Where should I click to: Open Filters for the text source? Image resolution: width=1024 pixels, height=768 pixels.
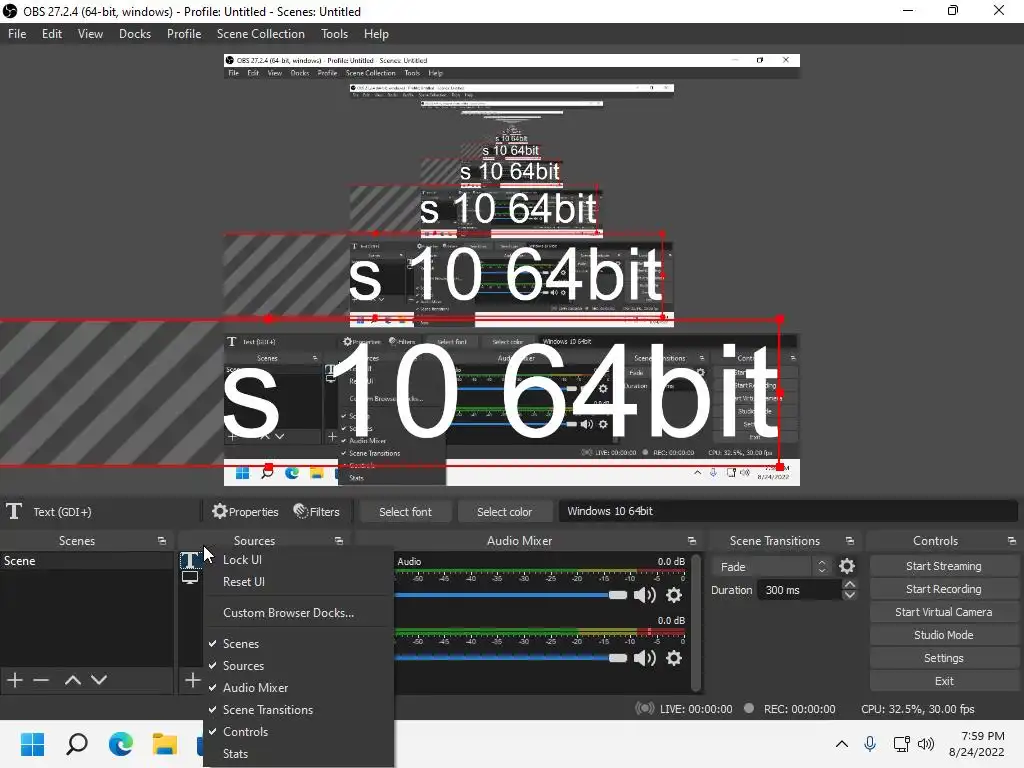coord(317,511)
